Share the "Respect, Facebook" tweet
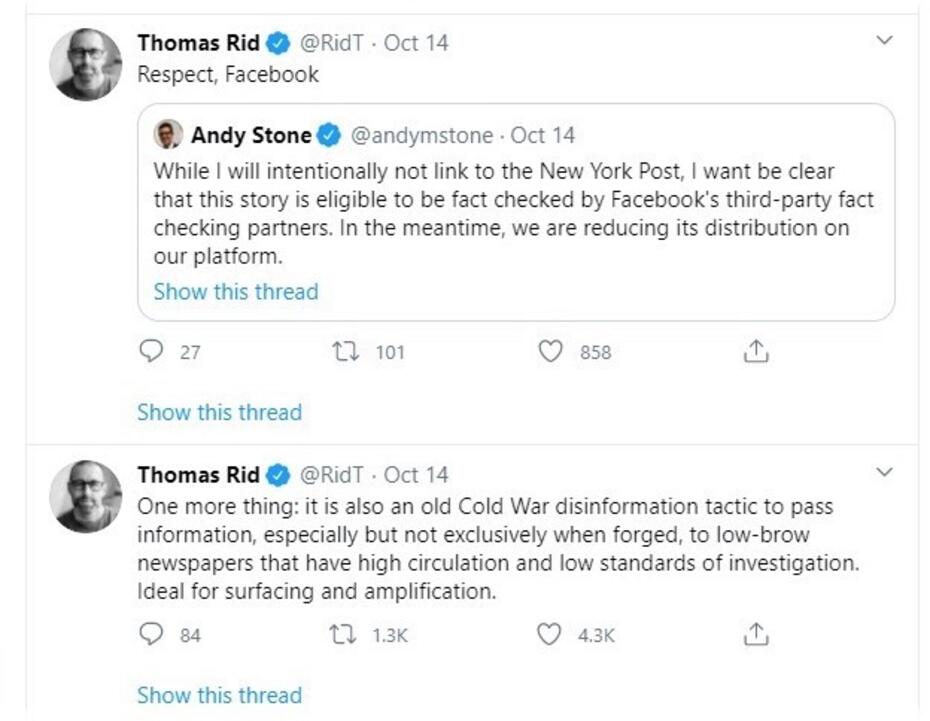 coord(757,351)
